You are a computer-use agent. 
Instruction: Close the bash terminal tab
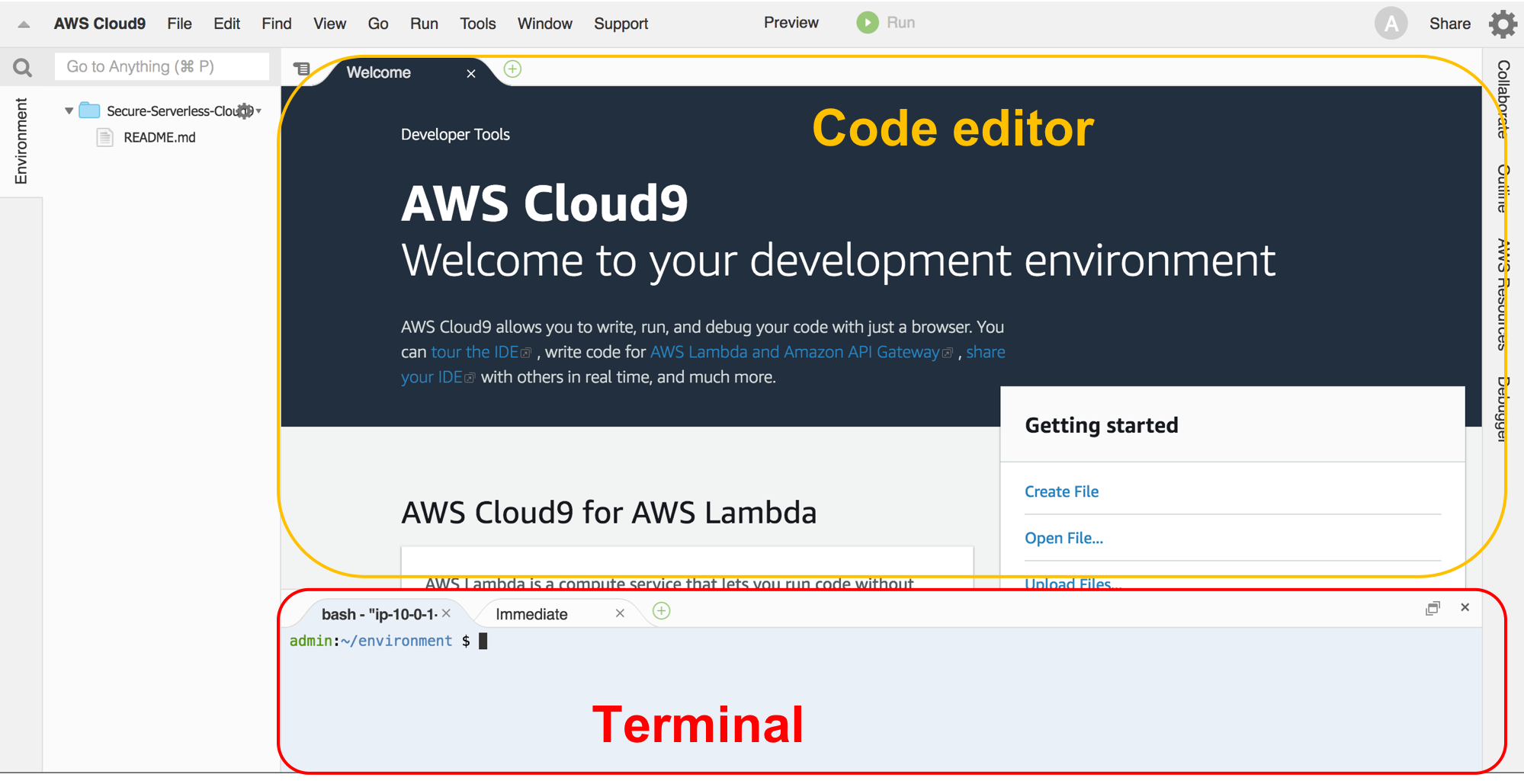446,613
